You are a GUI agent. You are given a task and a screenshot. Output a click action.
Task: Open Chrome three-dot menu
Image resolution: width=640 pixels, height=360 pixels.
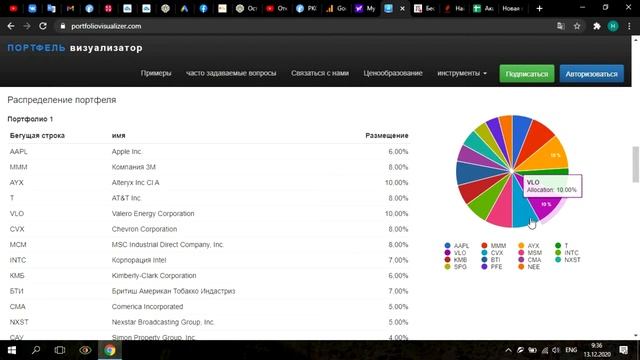coord(629,26)
